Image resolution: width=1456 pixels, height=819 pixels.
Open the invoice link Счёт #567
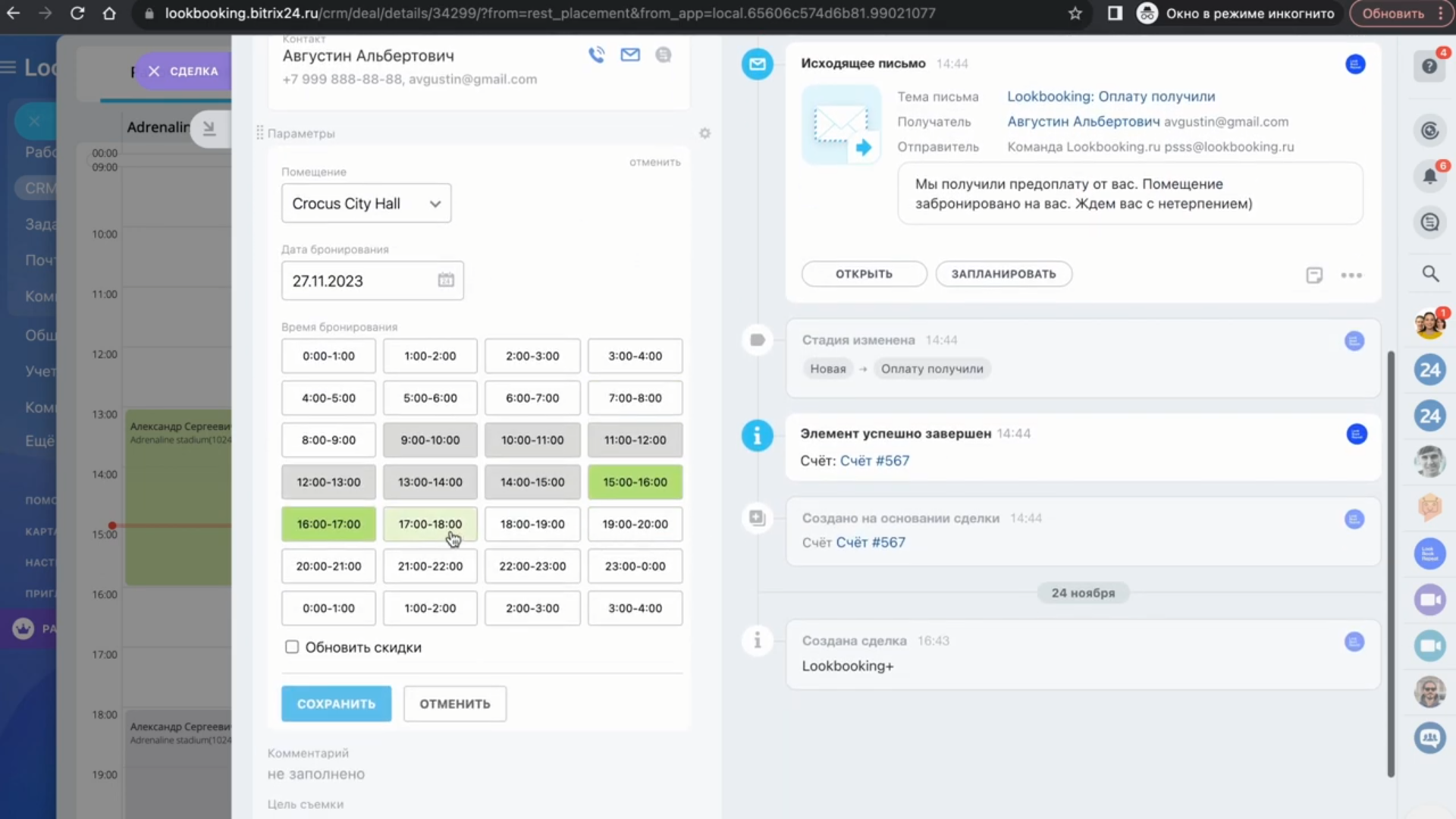874,460
